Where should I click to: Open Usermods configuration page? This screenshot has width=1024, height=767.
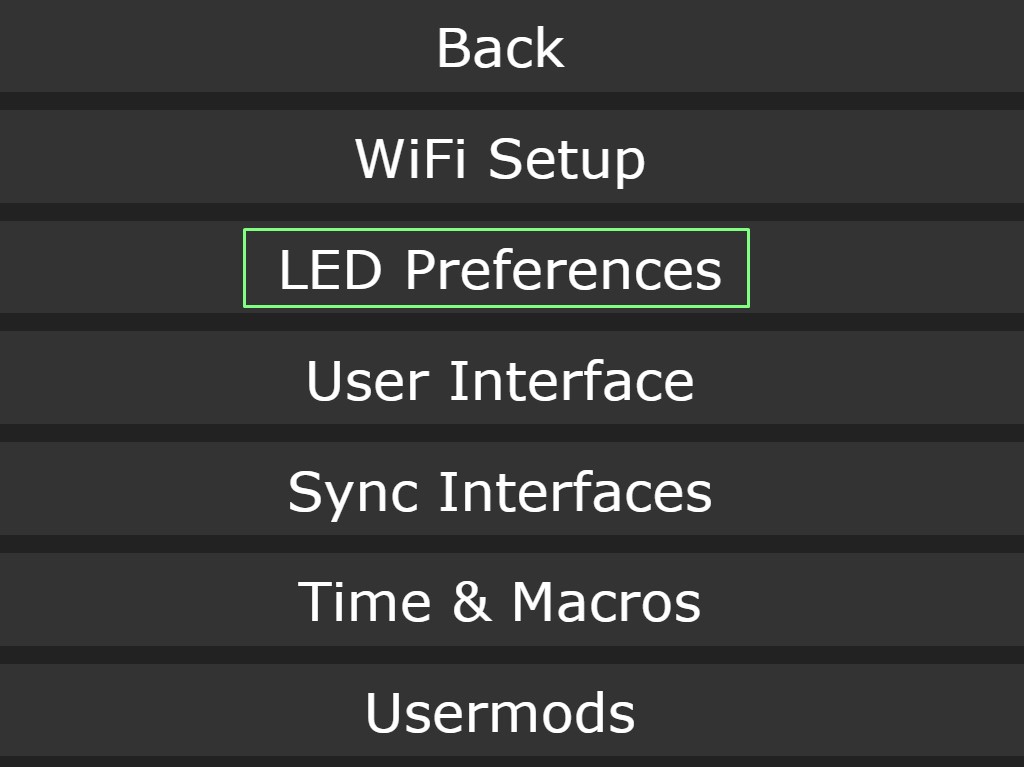tap(500, 712)
